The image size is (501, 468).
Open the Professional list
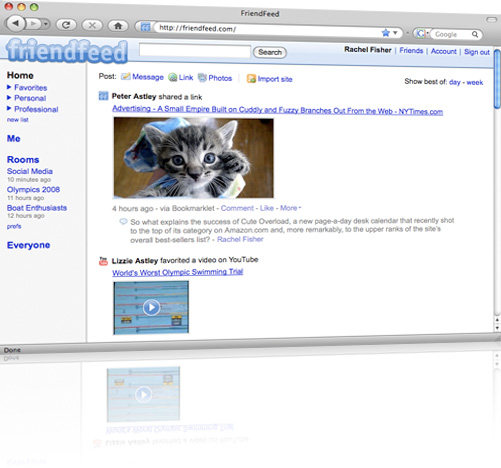point(36,109)
